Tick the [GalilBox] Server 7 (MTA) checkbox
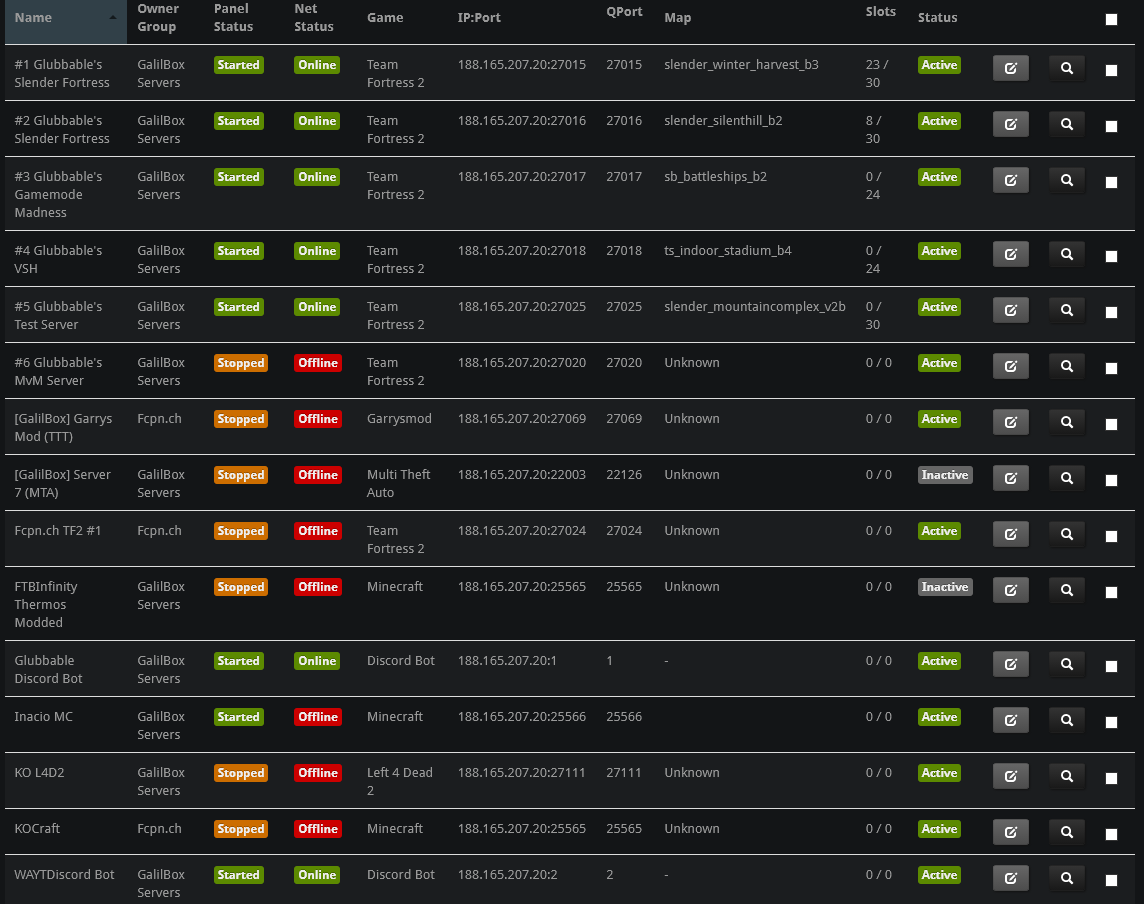Screen dimensions: 1144x904 click(1111, 480)
